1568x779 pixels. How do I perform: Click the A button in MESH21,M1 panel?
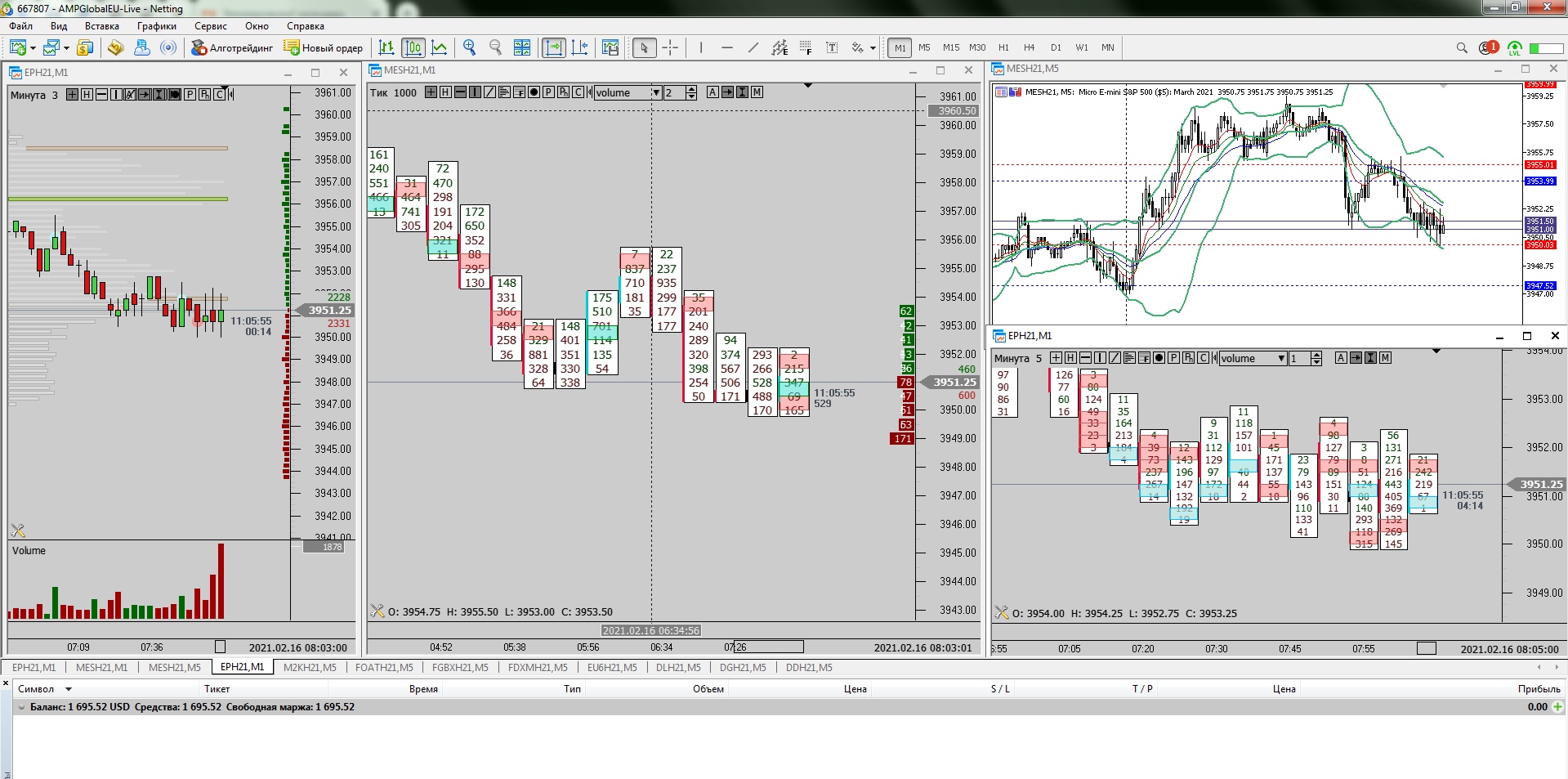713,92
